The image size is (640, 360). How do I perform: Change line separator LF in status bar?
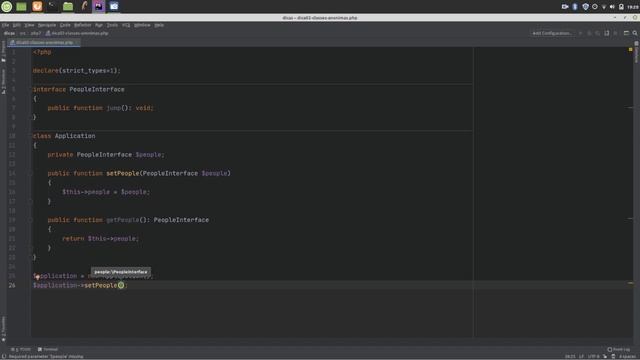[581, 356]
